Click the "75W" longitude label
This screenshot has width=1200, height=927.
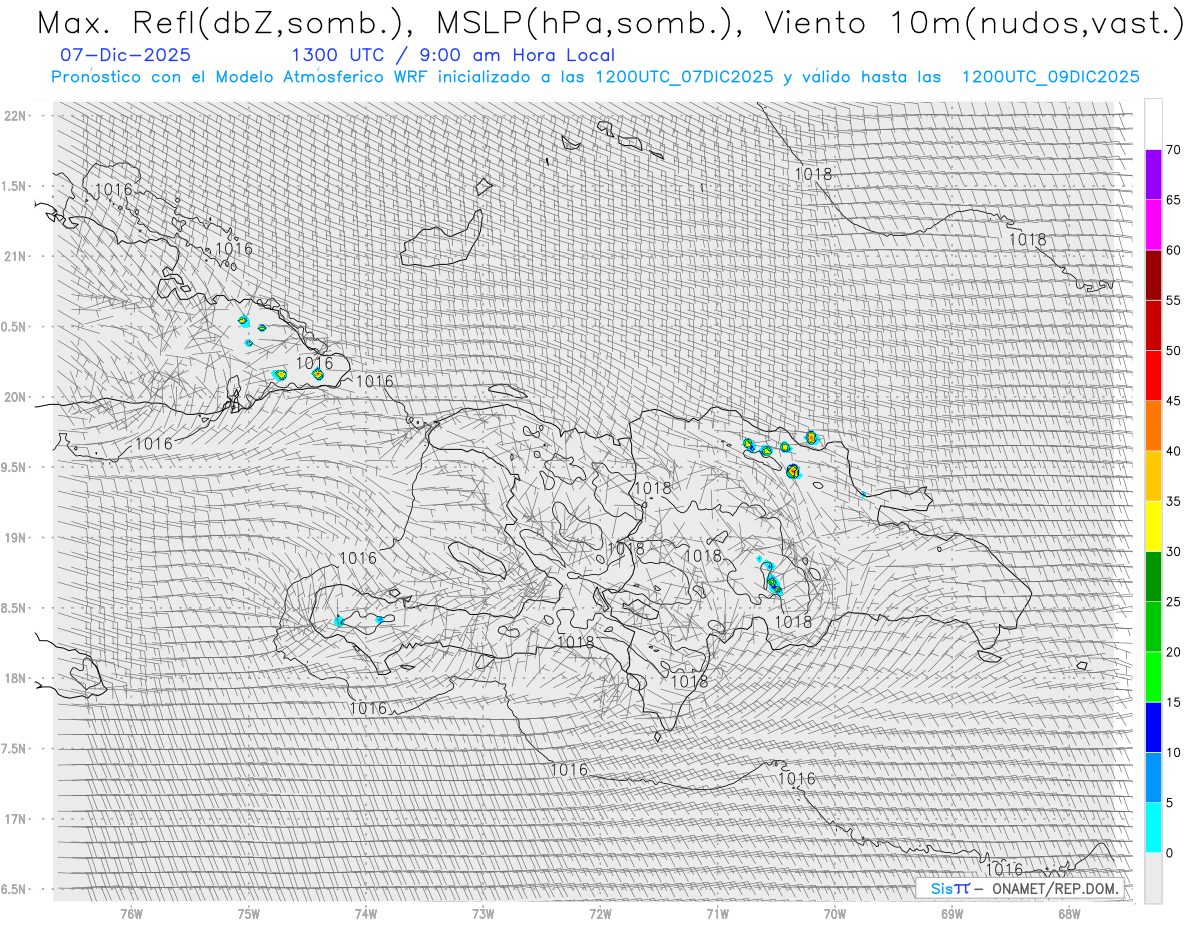coord(248,912)
